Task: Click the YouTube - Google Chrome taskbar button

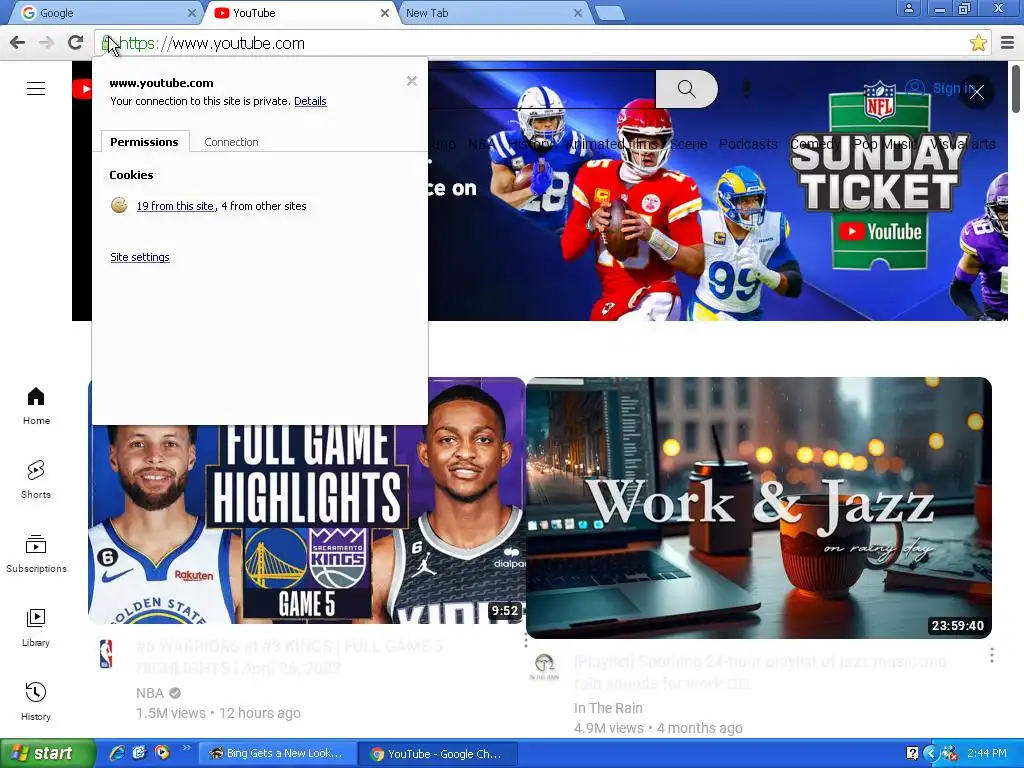Action: pyautogui.click(x=438, y=754)
